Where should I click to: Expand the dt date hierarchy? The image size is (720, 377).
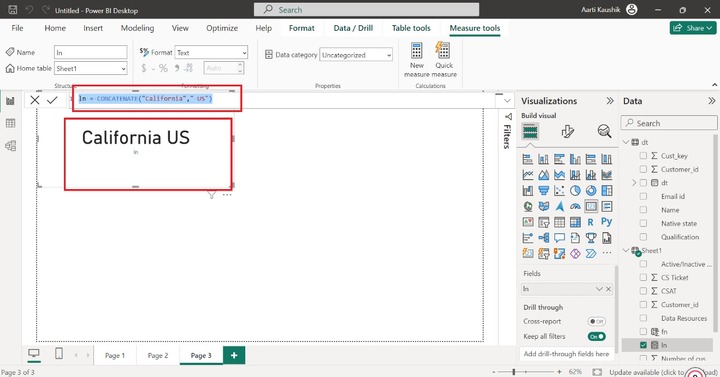634,183
